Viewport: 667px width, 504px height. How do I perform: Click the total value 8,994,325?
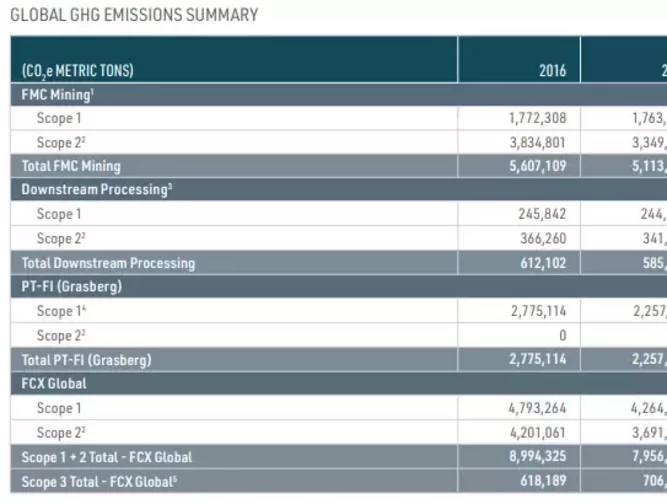538,456
